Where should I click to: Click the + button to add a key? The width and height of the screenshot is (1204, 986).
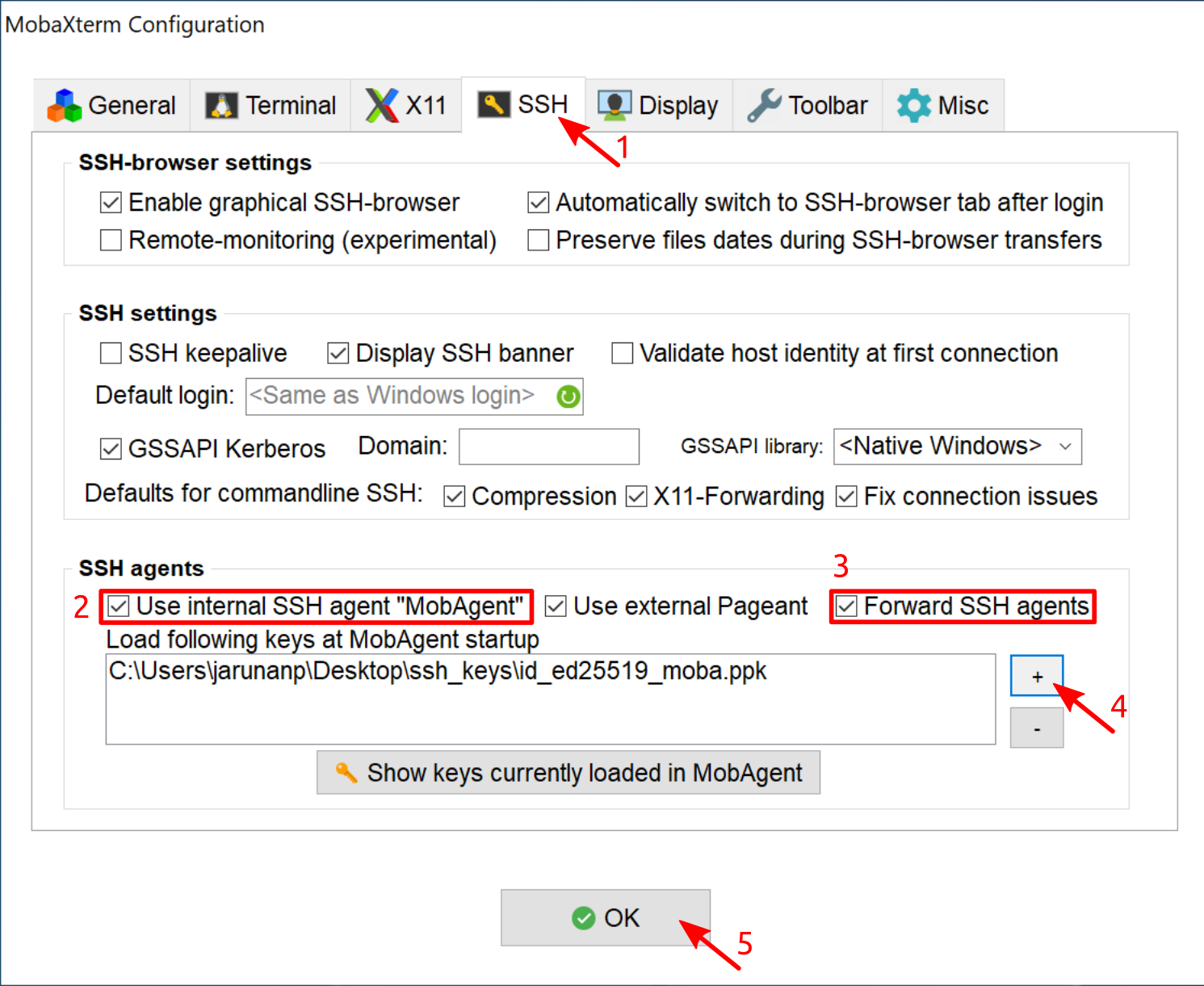point(1036,676)
